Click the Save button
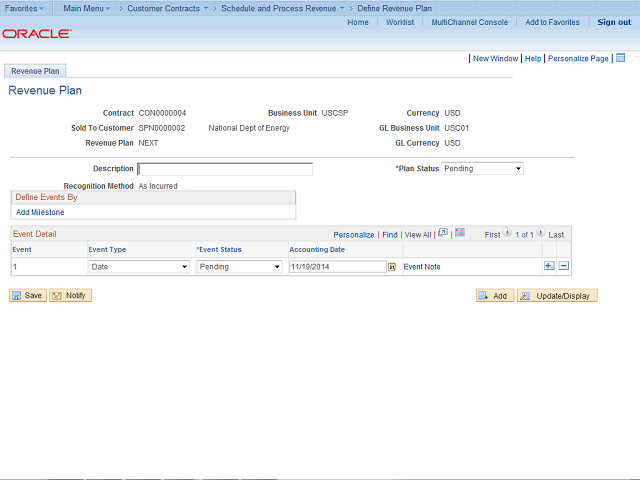Screen dimensions: 640x480 point(28,295)
